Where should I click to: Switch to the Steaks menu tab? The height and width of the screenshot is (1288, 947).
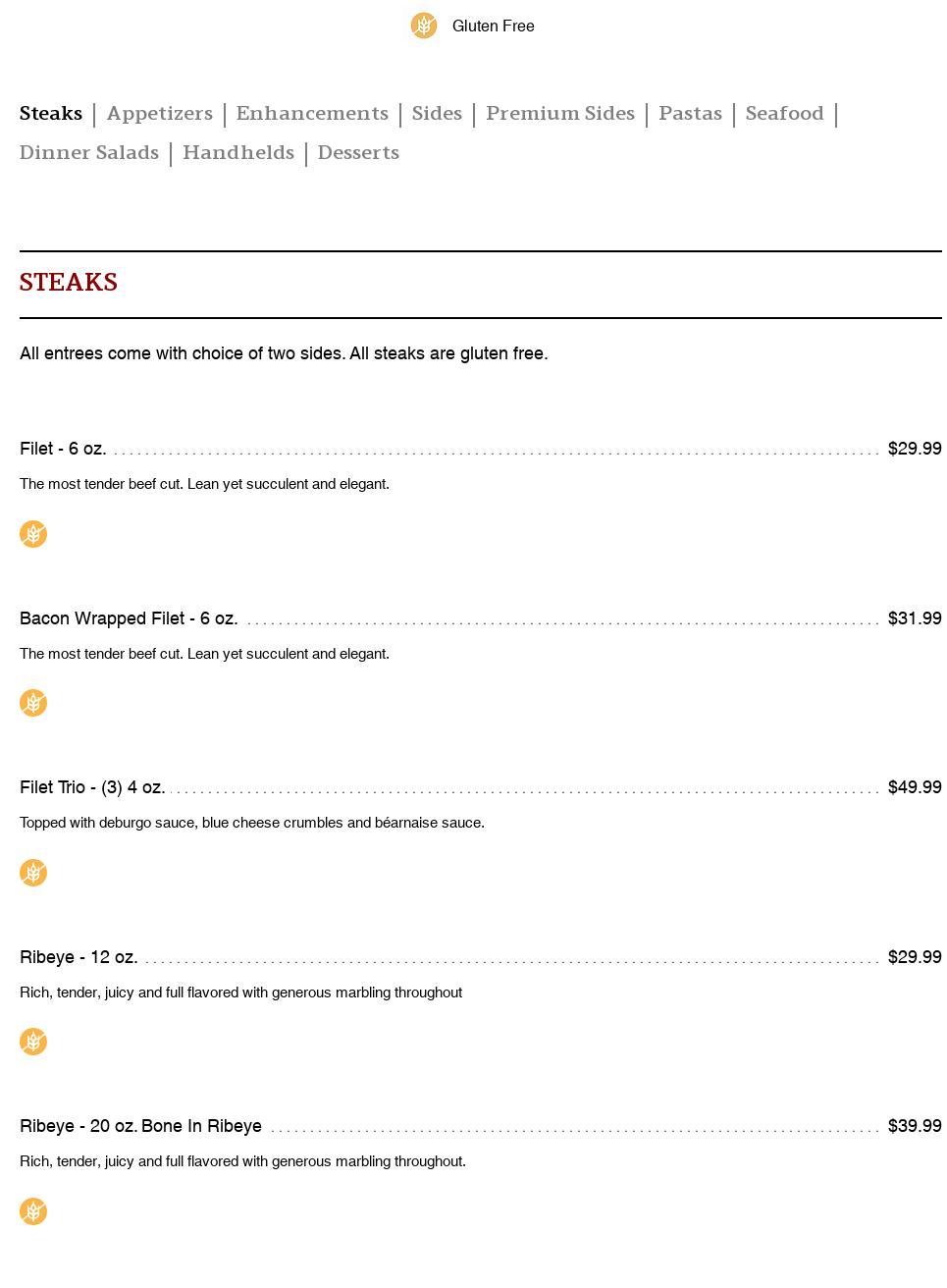pos(51,114)
